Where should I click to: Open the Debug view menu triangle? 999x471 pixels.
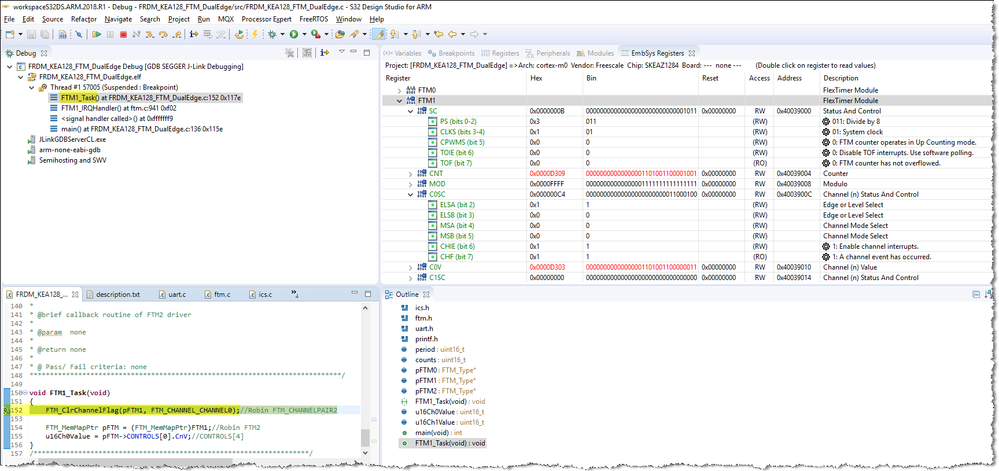[341, 52]
